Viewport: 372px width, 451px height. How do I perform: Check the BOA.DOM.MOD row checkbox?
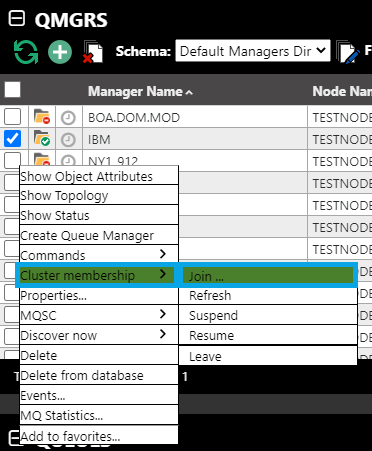(13, 117)
